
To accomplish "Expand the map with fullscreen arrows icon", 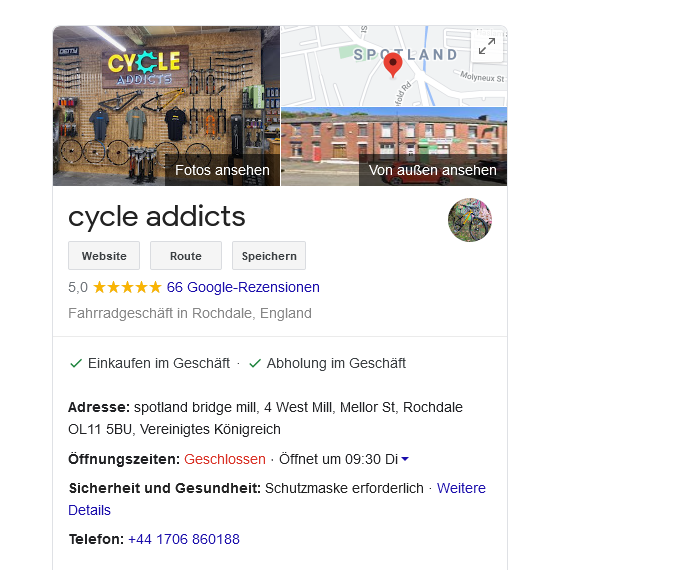I will [487, 46].
